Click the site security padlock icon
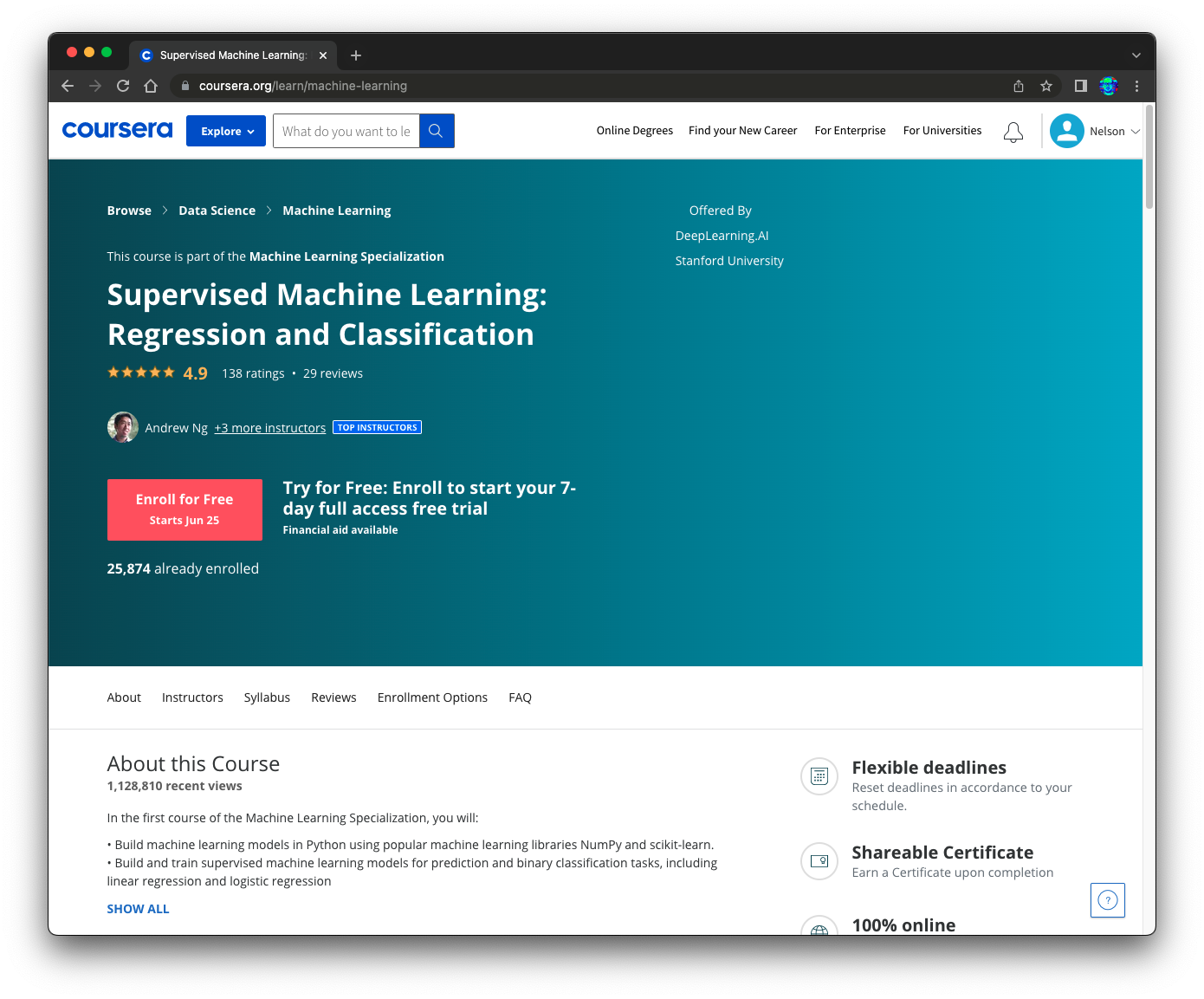The width and height of the screenshot is (1204, 999). [x=184, y=86]
